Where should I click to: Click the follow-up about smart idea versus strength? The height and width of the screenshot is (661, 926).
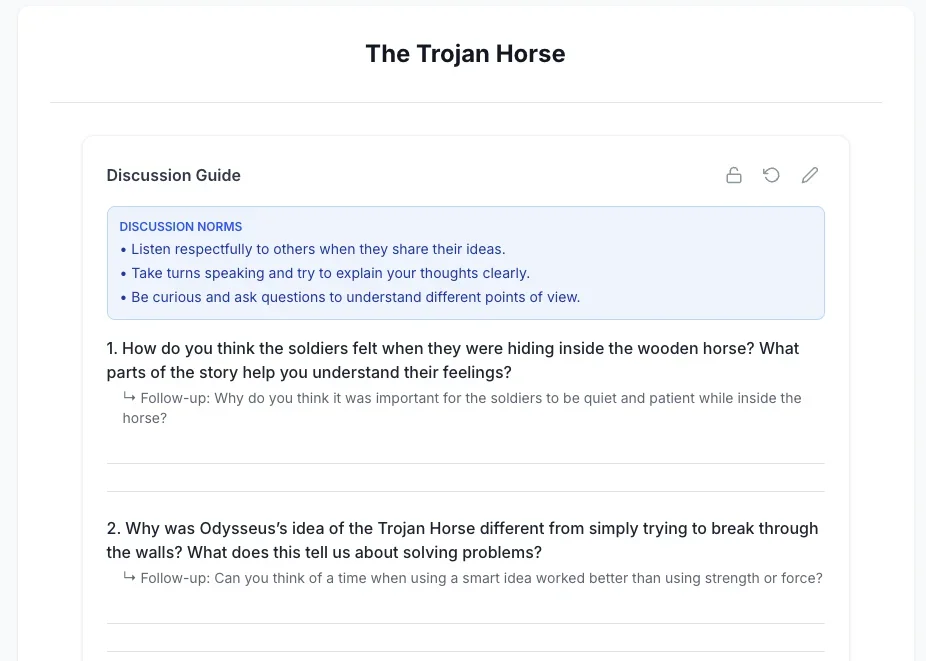(481, 578)
